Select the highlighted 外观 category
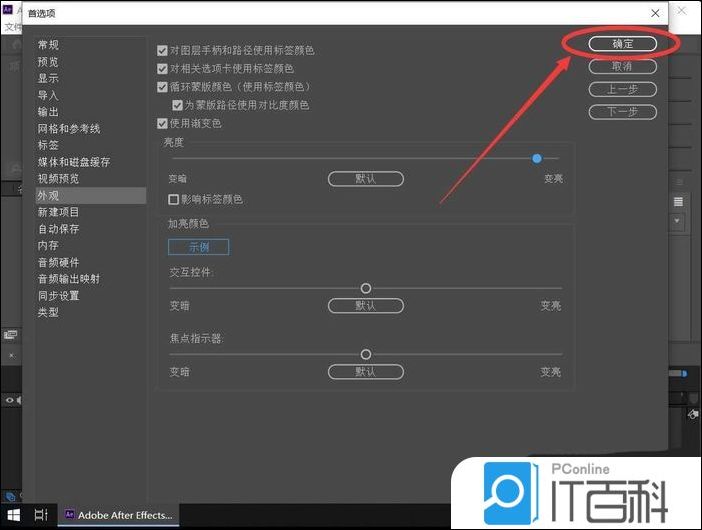 point(91,196)
